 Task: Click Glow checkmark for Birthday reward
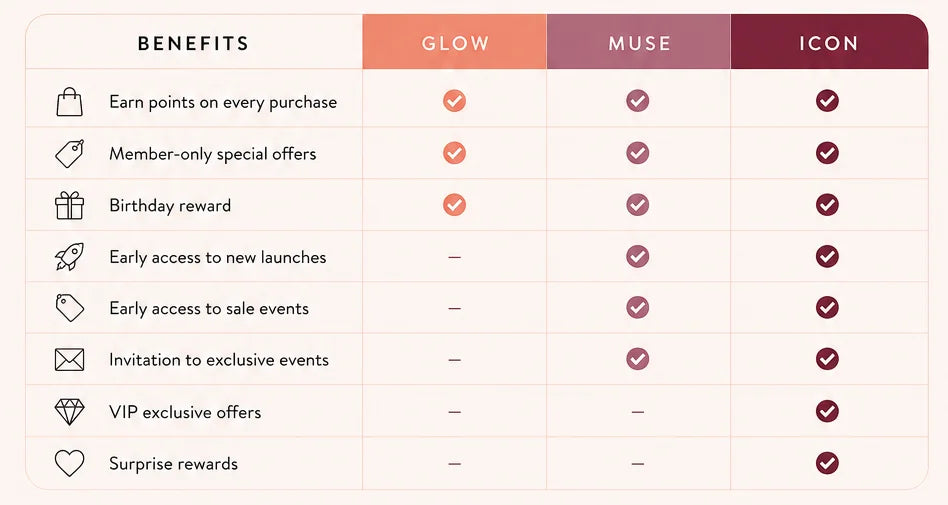(454, 205)
